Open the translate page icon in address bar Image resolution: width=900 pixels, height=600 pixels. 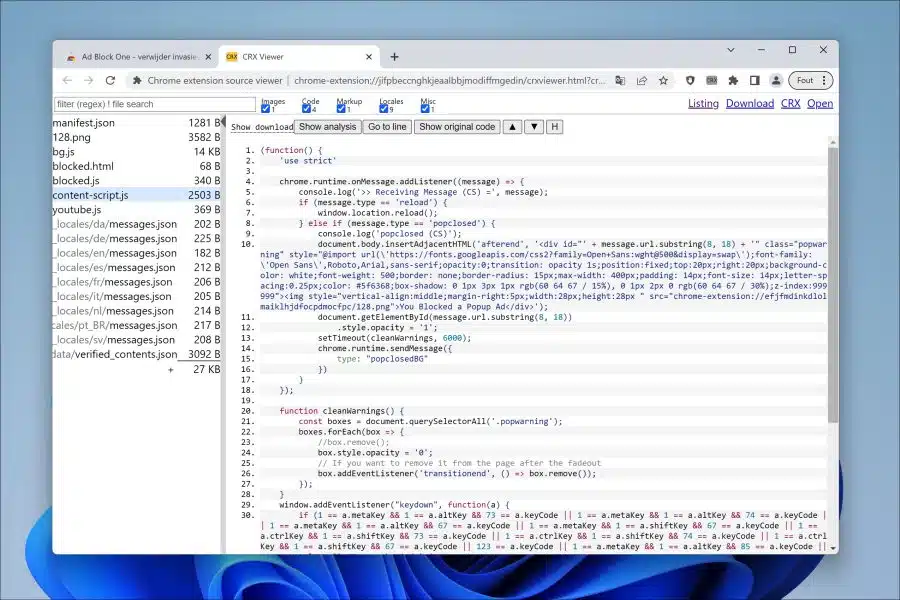tap(620, 80)
